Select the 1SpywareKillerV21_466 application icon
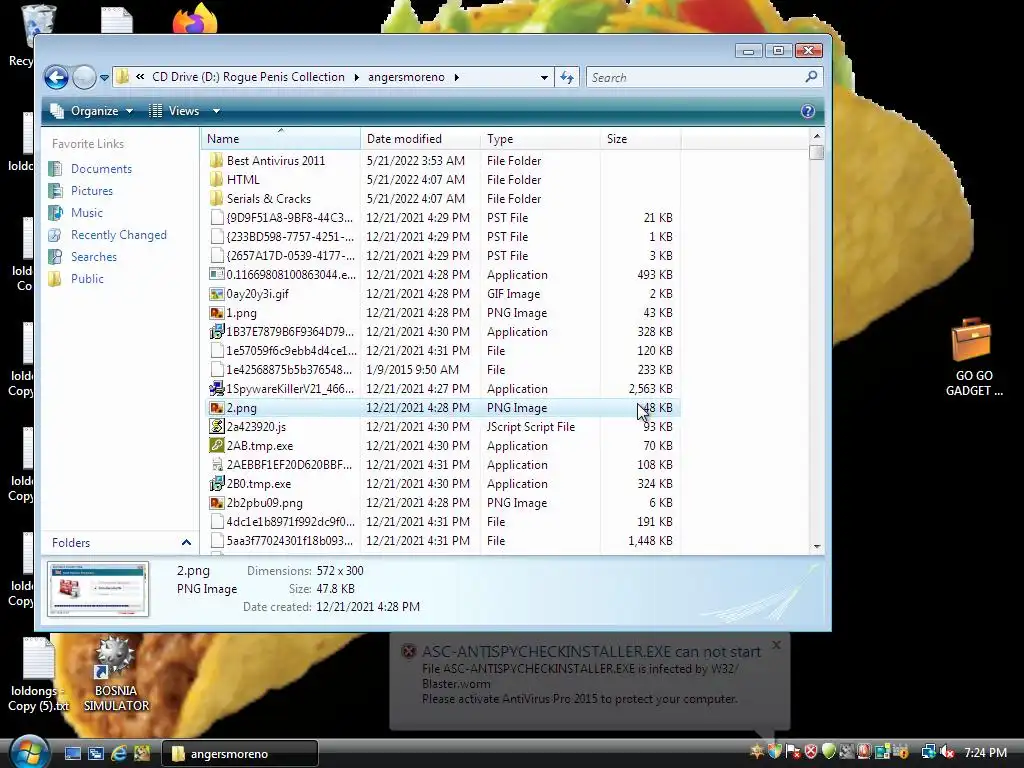1024x768 pixels. (x=217, y=389)
